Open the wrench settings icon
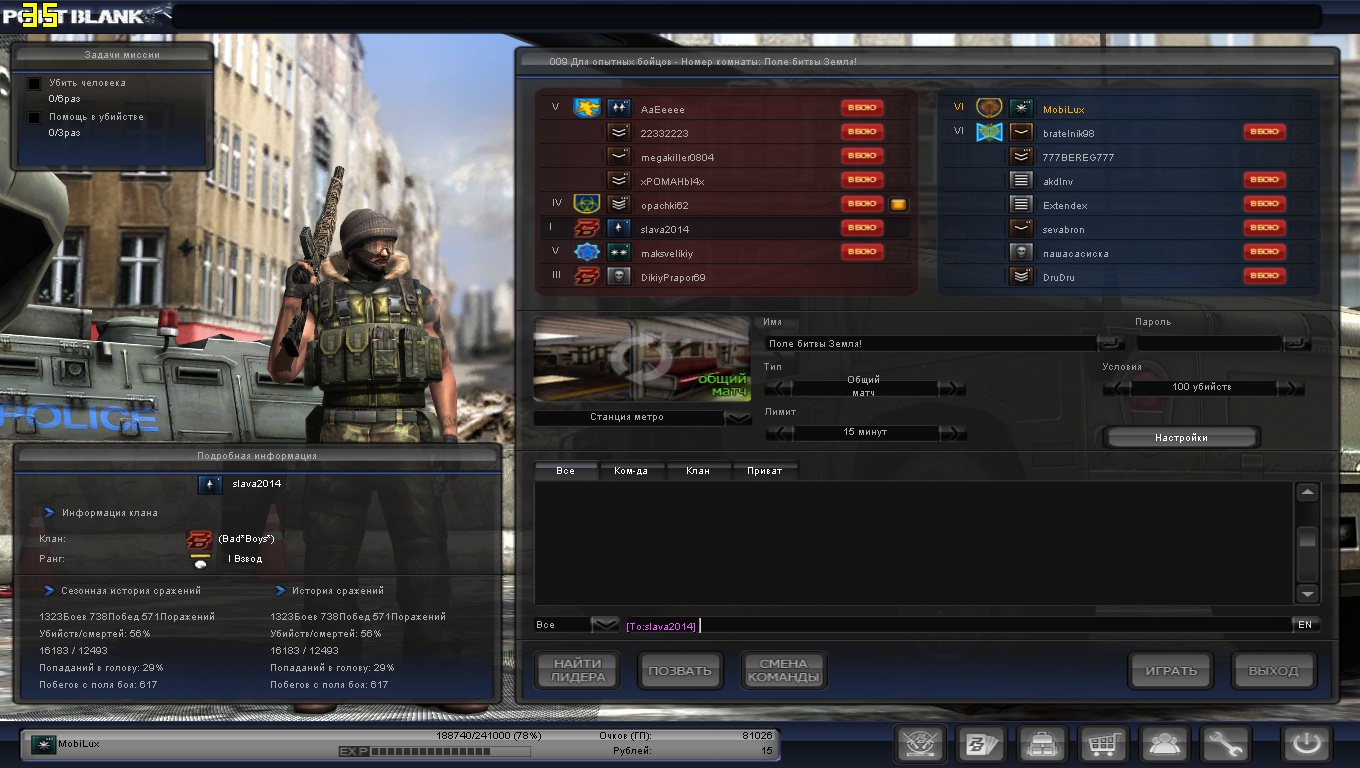The height and width of the screenshot is (768, 1360). (x=1225, y=745)
